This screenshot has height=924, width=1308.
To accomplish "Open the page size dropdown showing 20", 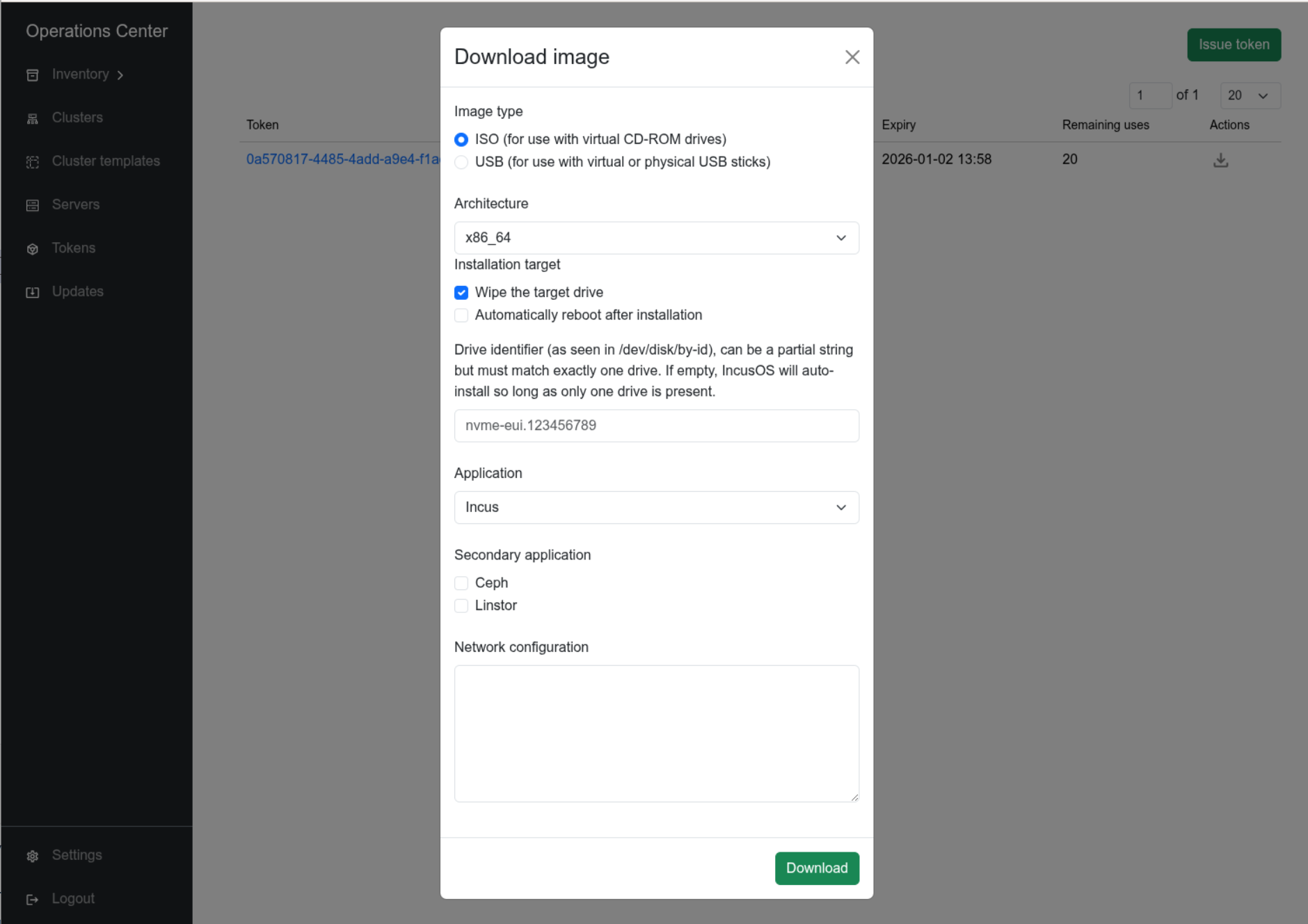I will [1250, 95].
